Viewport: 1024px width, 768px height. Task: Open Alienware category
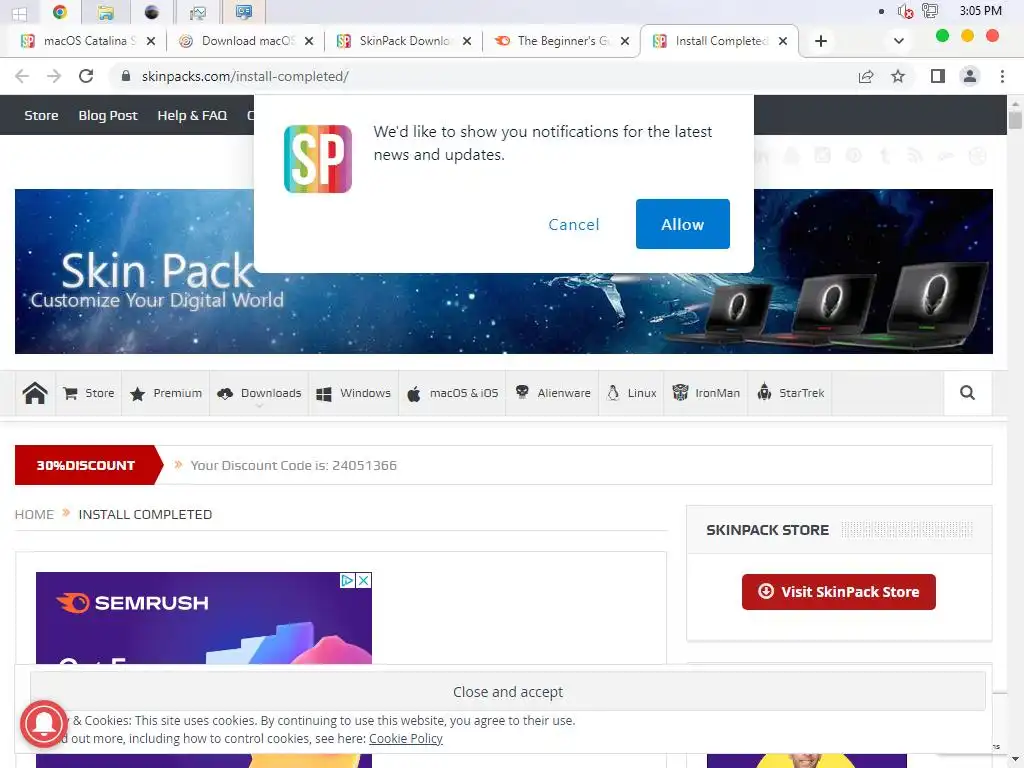pos(552,393)
